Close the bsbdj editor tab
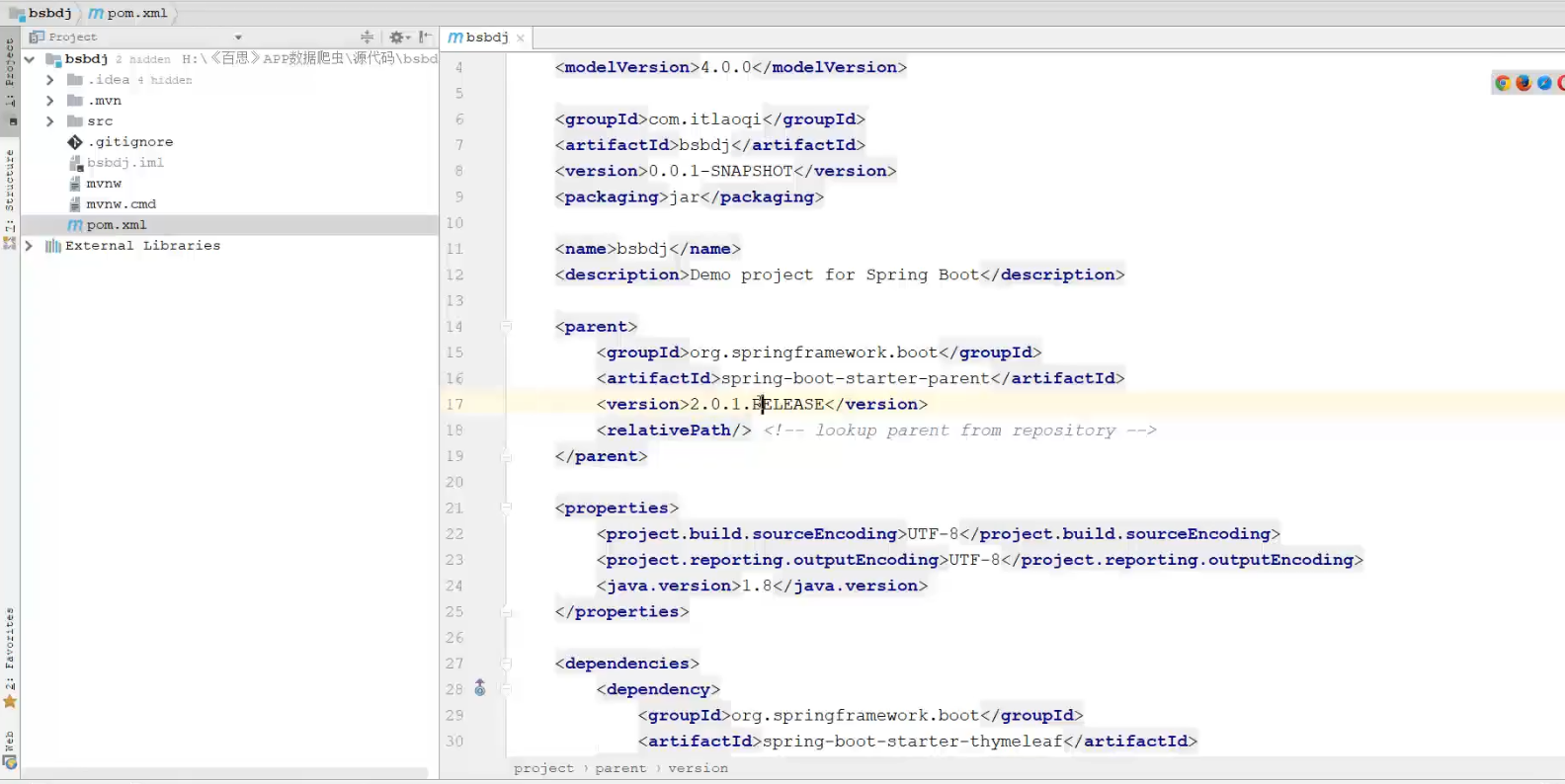The width and height of the screenshot is (1565, 784). 521,39
